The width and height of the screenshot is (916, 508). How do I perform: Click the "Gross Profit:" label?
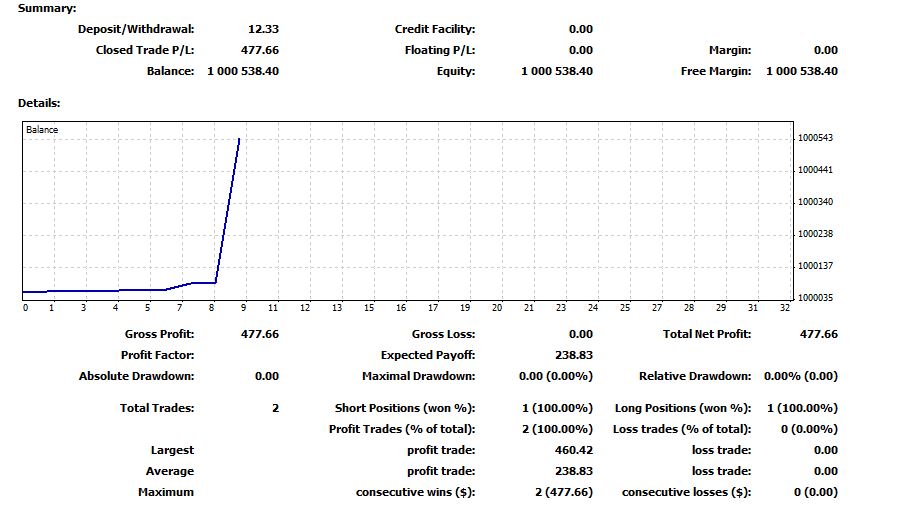(x=159, y=334)
